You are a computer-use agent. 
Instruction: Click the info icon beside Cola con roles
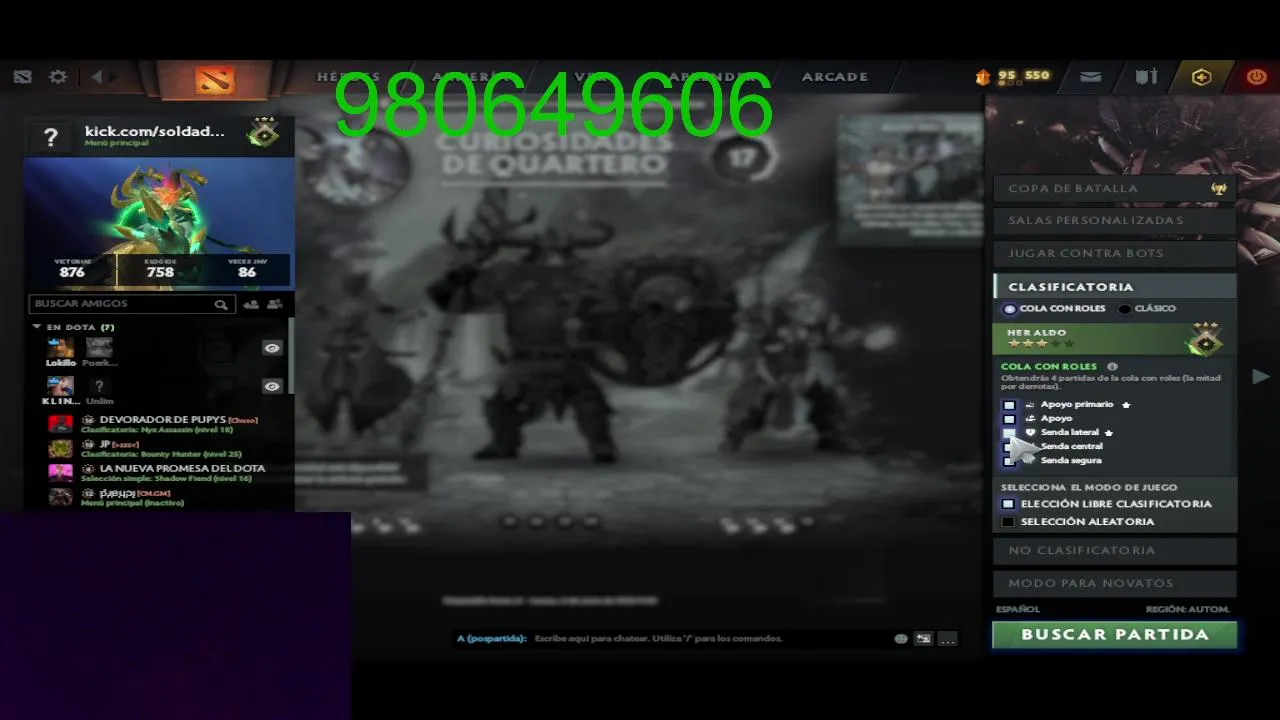[1112, 367]
